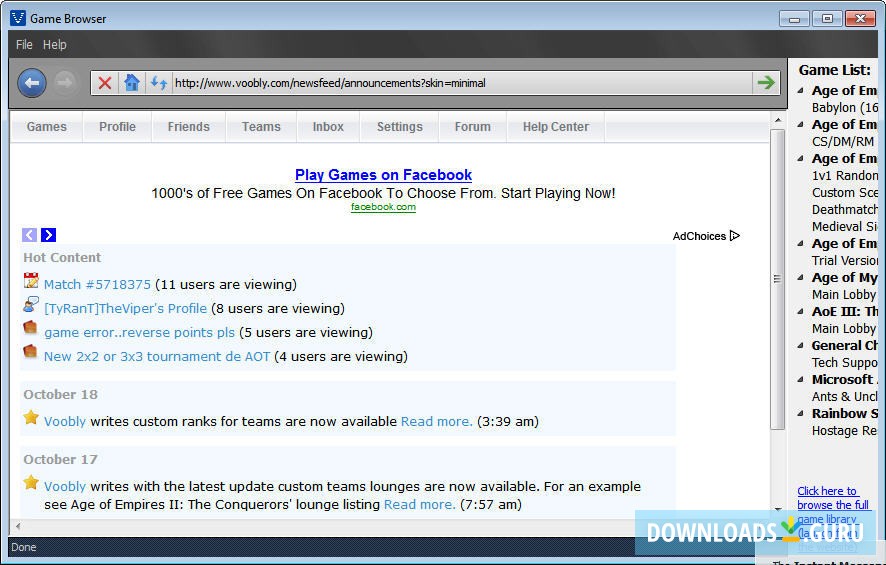Collapse the AoE III group
Screen dimensions: 886x565
(x=801, y=311)
